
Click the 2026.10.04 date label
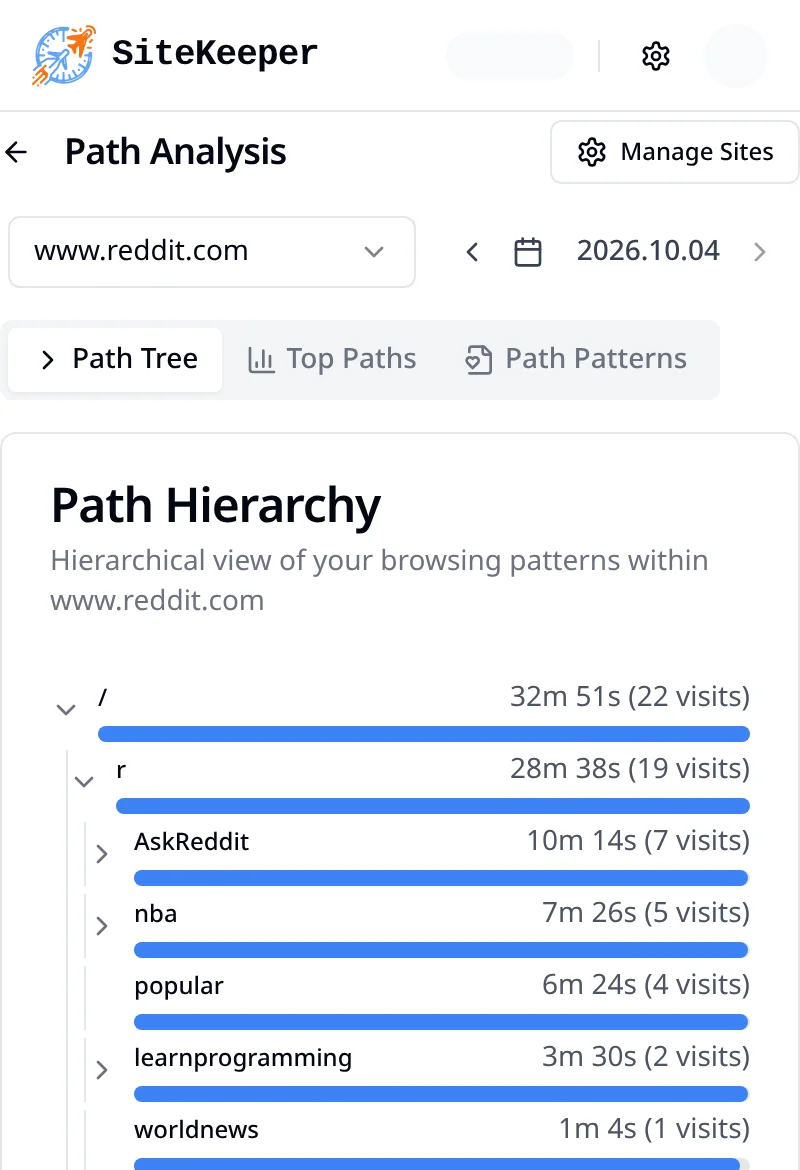pyautogui.click(x=648, y=251)
